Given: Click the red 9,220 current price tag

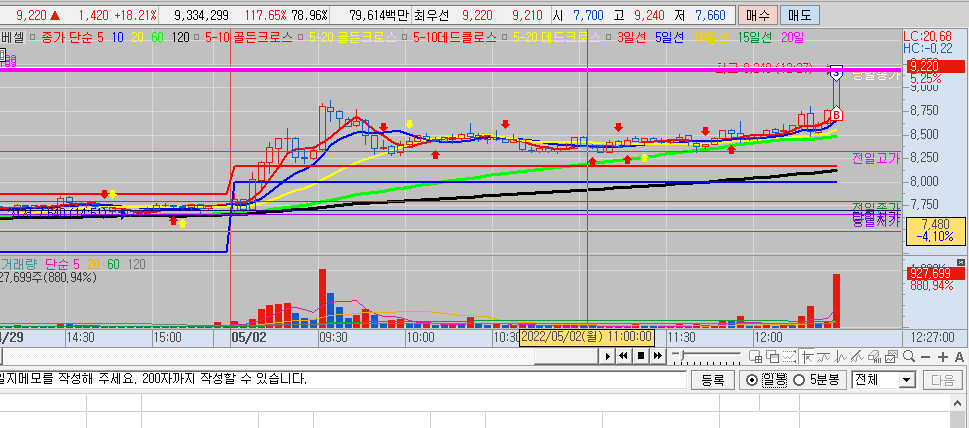Looking at the screenshot, I should [936, 66].
